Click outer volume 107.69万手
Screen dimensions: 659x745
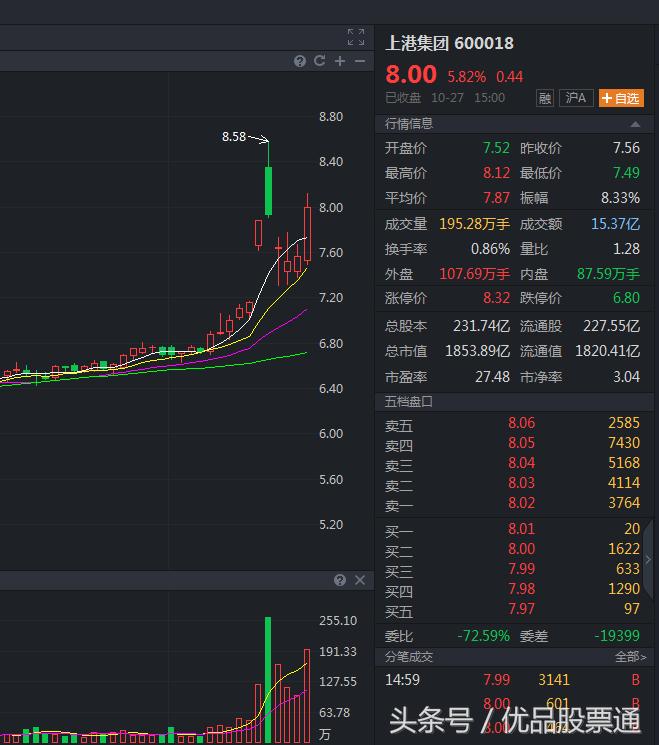474,274
